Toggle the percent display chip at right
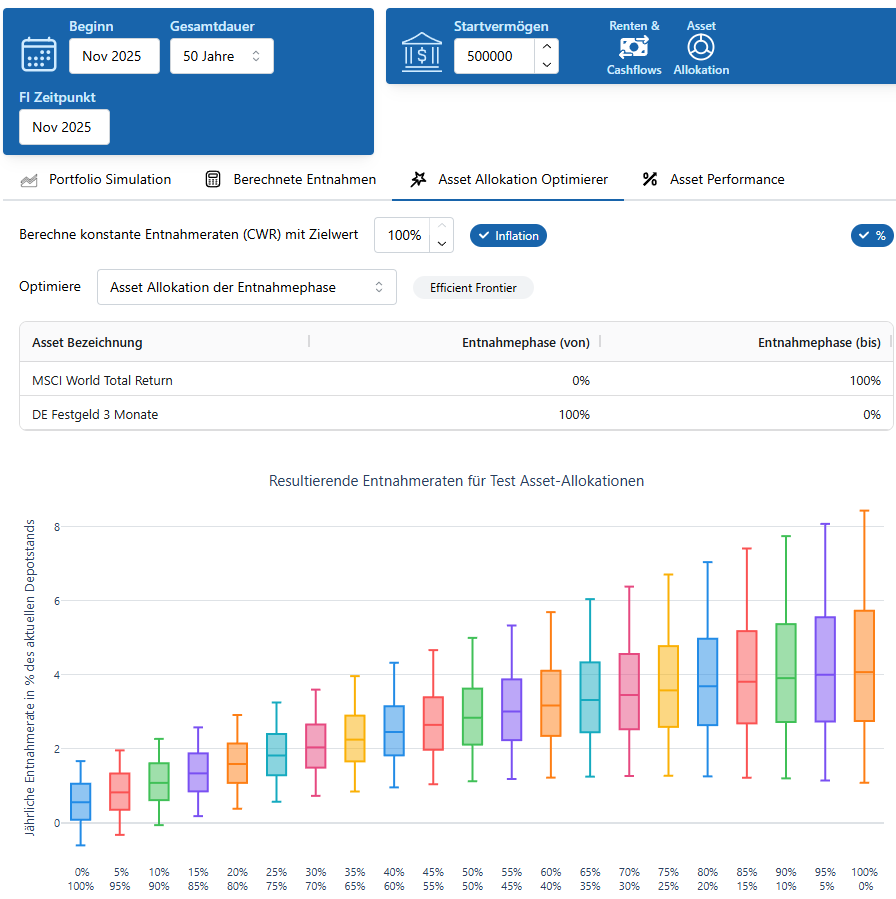Viewport: 896px width, 899px height. point(871,236)
